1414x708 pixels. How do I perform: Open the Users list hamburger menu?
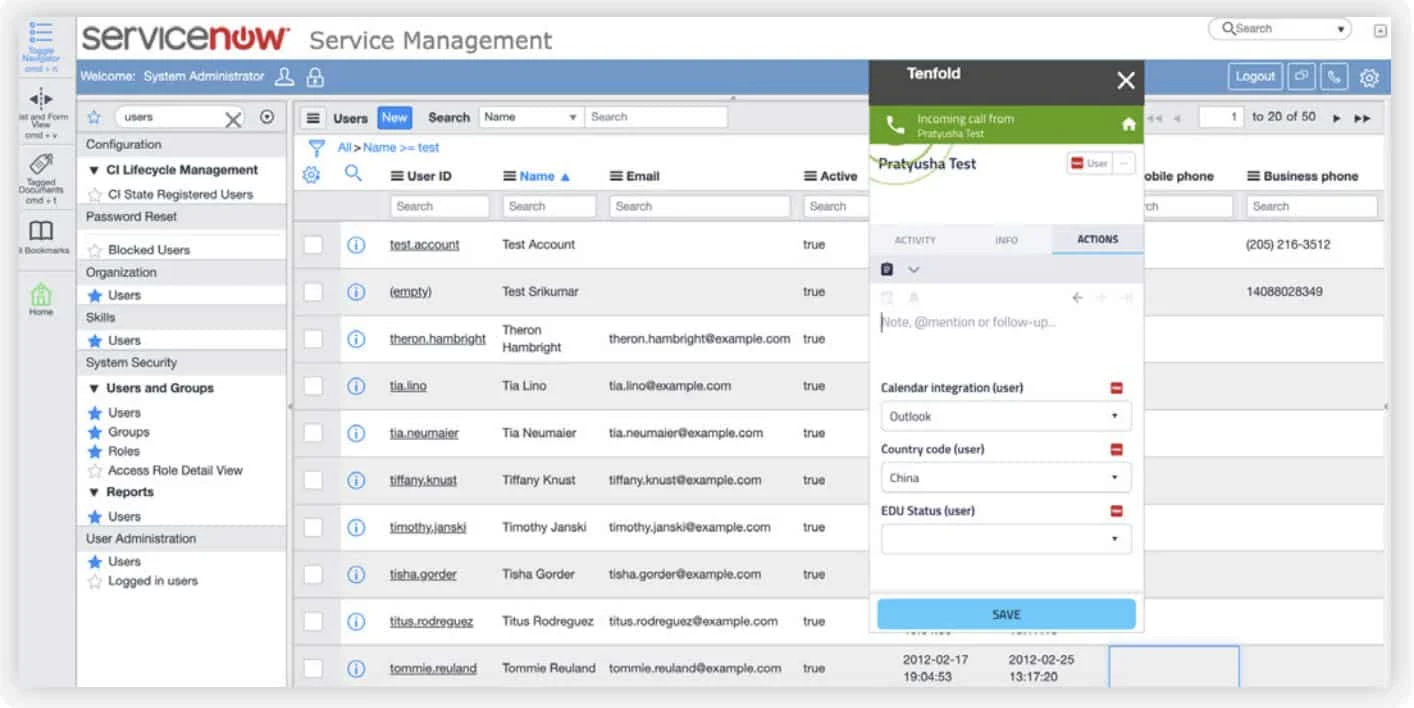click(314, 118)
